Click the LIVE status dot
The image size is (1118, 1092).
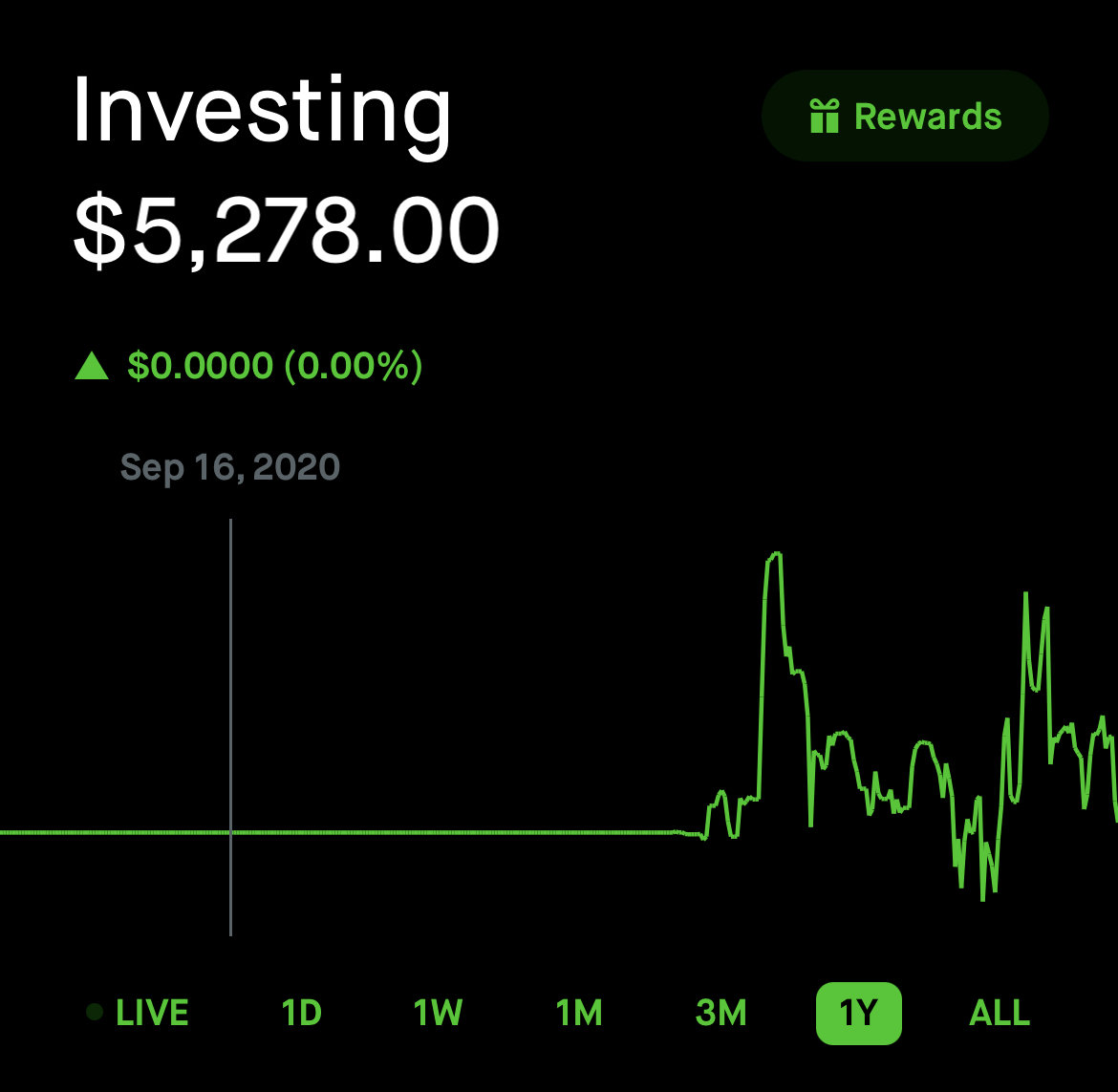click(x=94, y=1012)
